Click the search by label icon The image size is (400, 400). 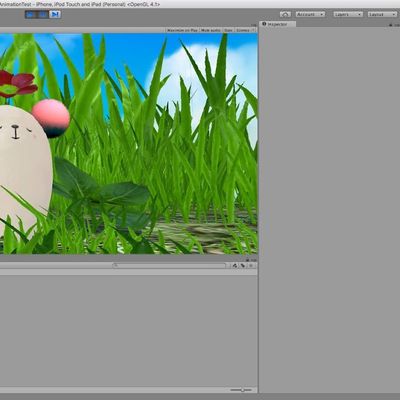click(243, 266)
